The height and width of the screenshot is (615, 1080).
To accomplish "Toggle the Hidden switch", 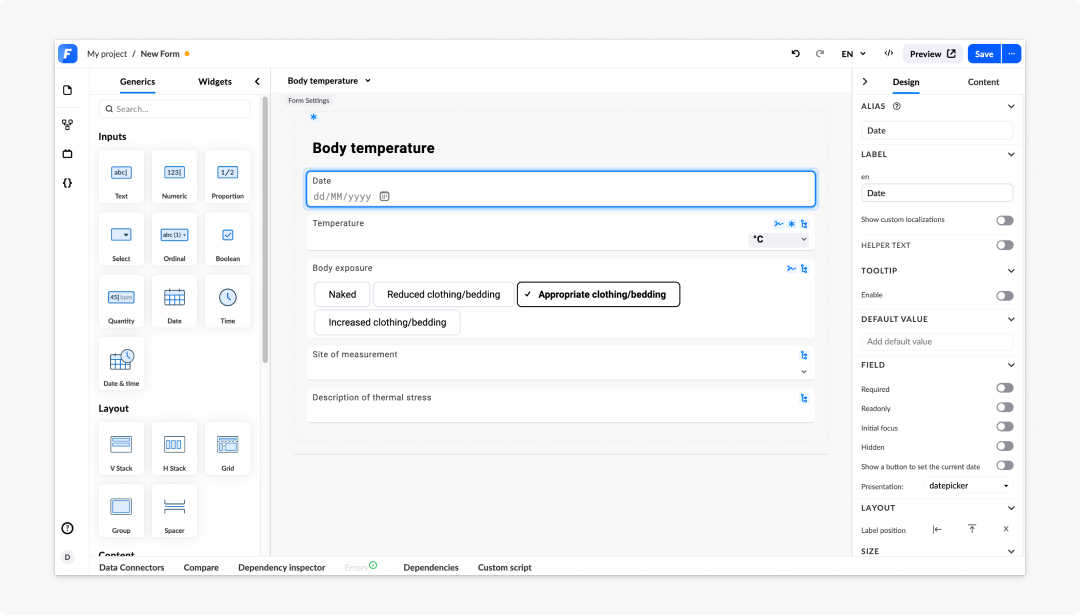I will 1005,446.
